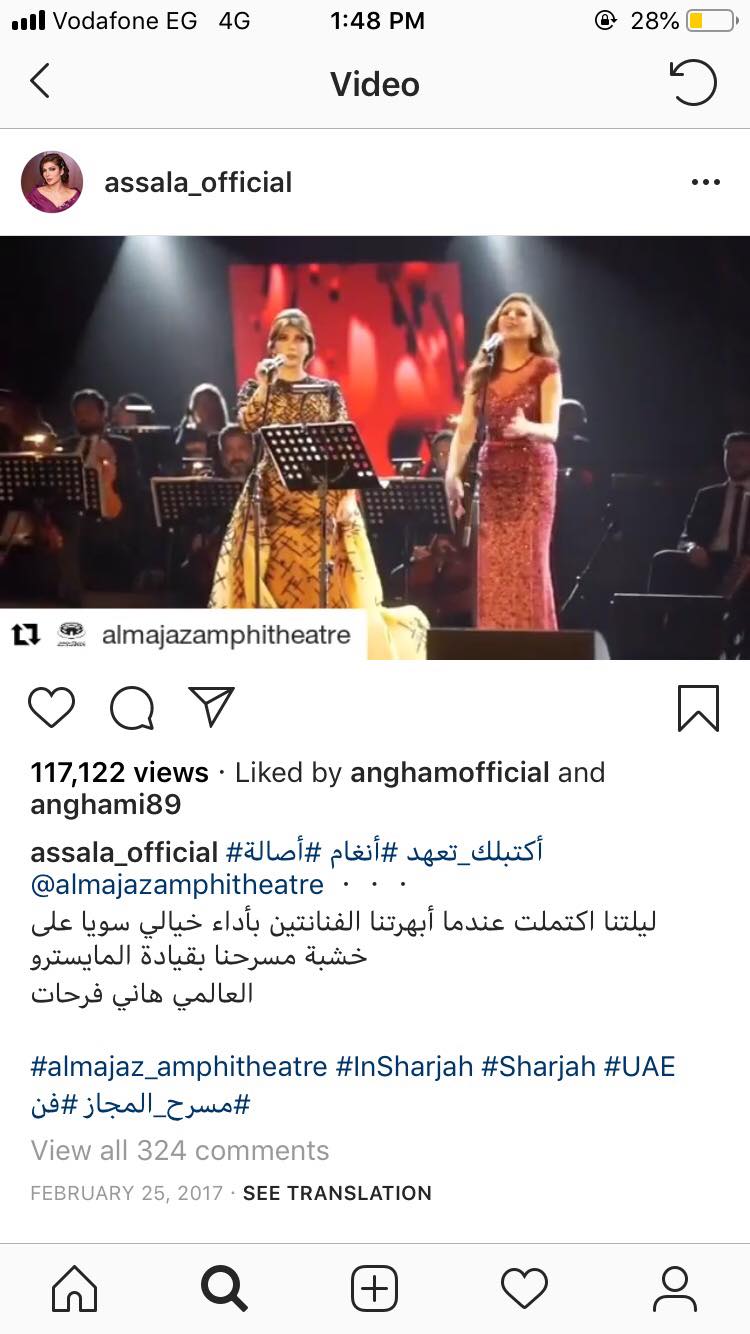Like the post with the heart icon
Viewport: 750px width, 1334px height.
coord(51,708)
